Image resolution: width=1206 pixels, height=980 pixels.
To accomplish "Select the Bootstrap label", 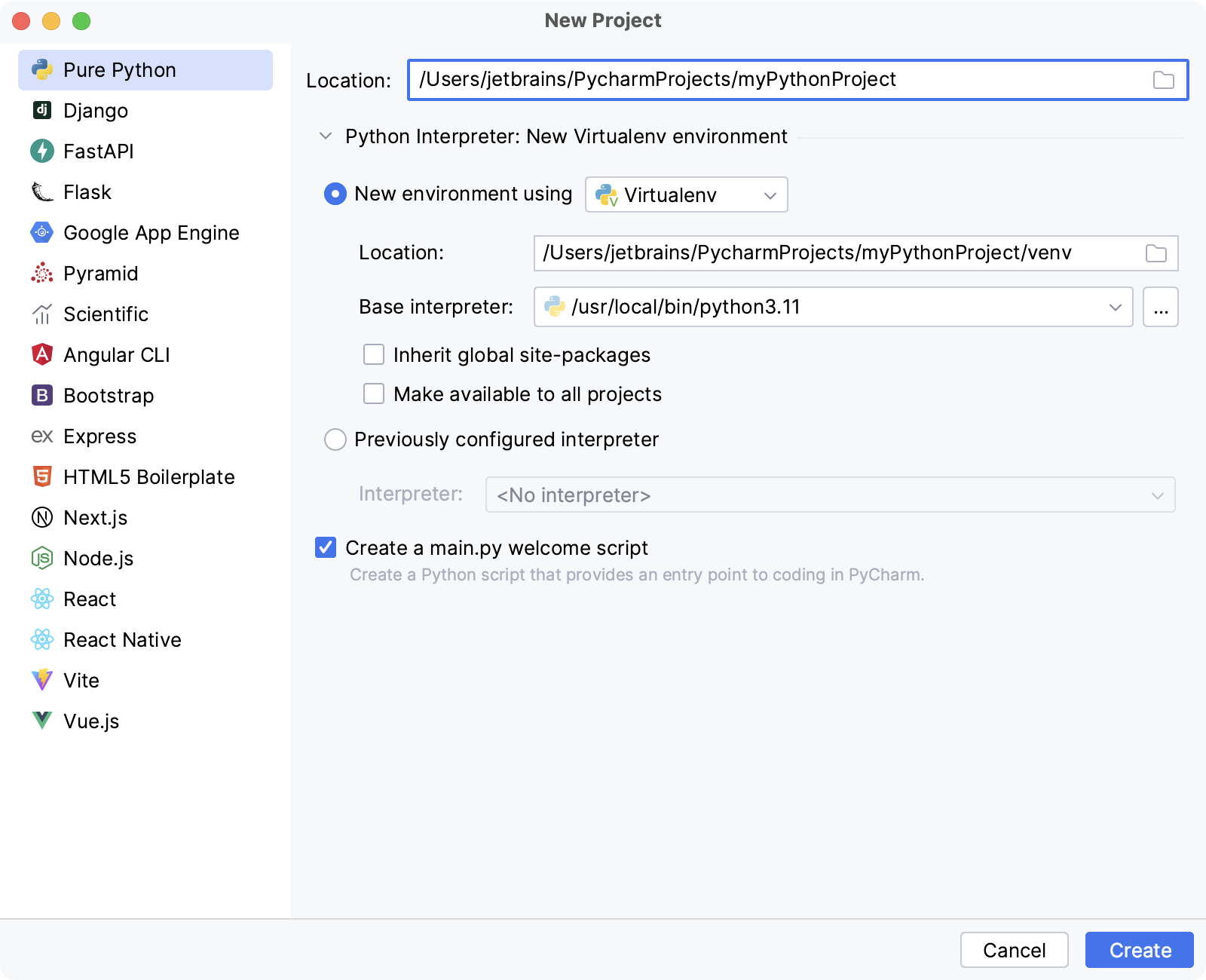I will [x=109, y=396].
